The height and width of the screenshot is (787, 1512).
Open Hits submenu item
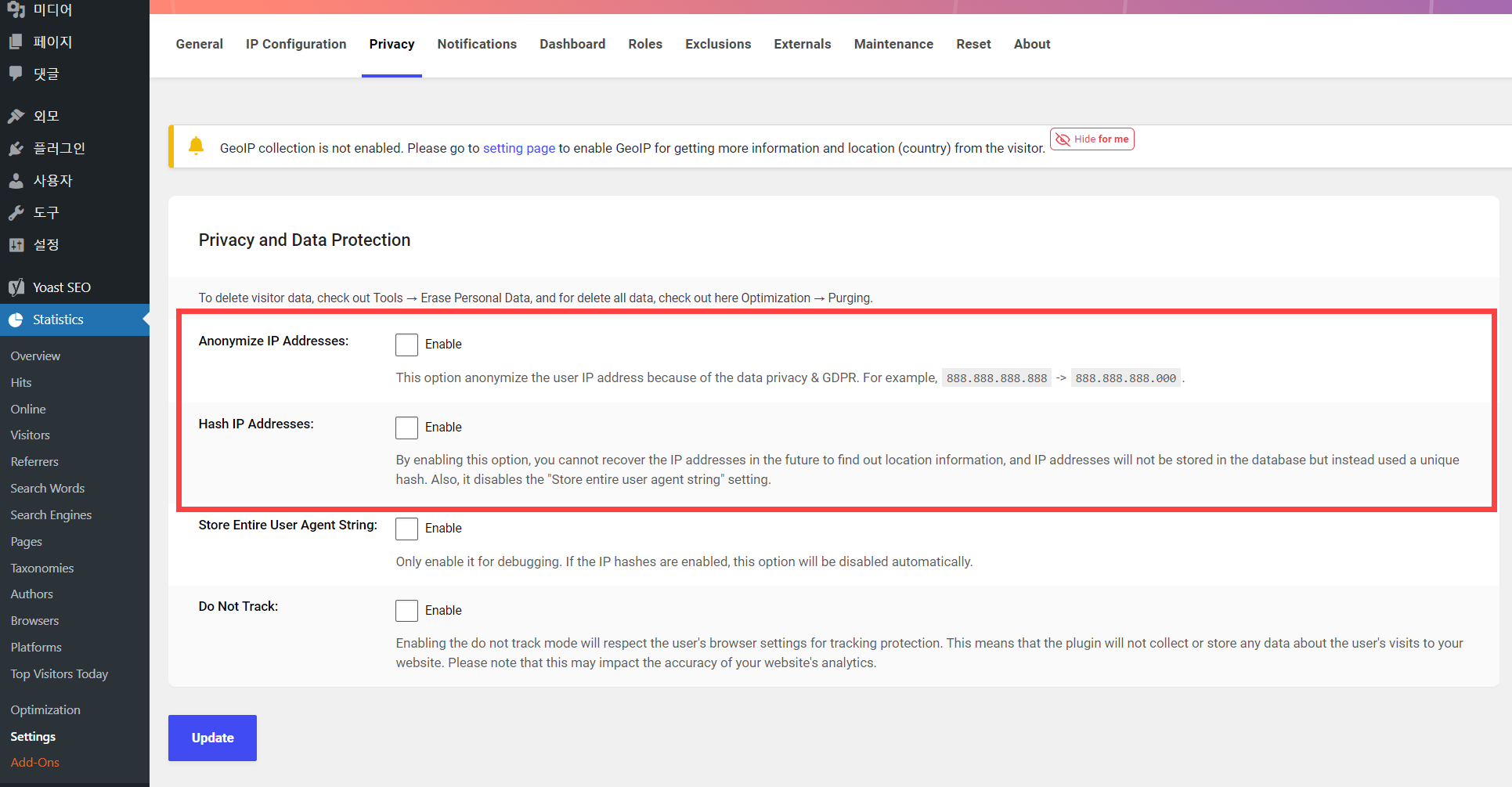click(x=21, y=382)
